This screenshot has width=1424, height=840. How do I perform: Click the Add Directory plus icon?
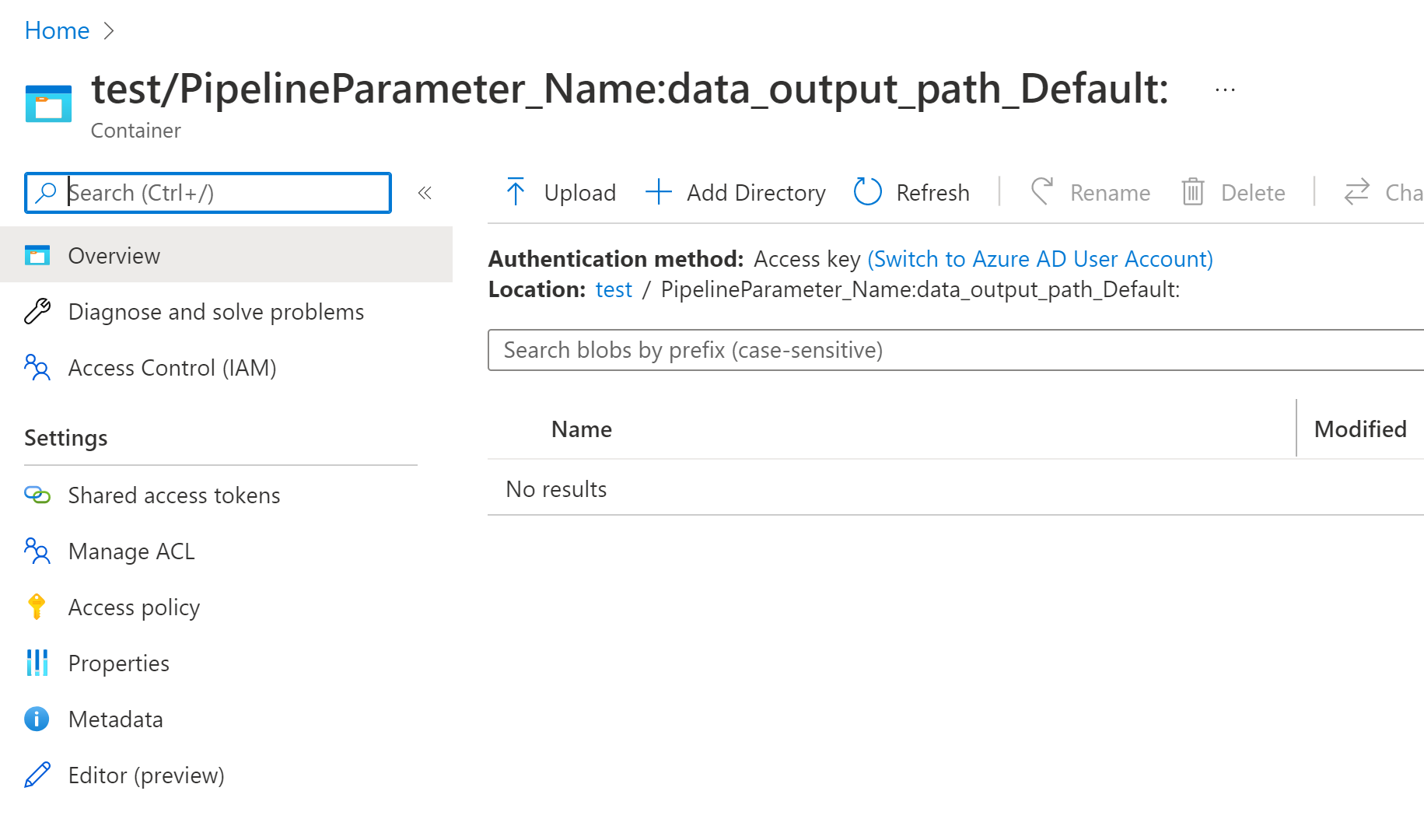coord(658,191)
